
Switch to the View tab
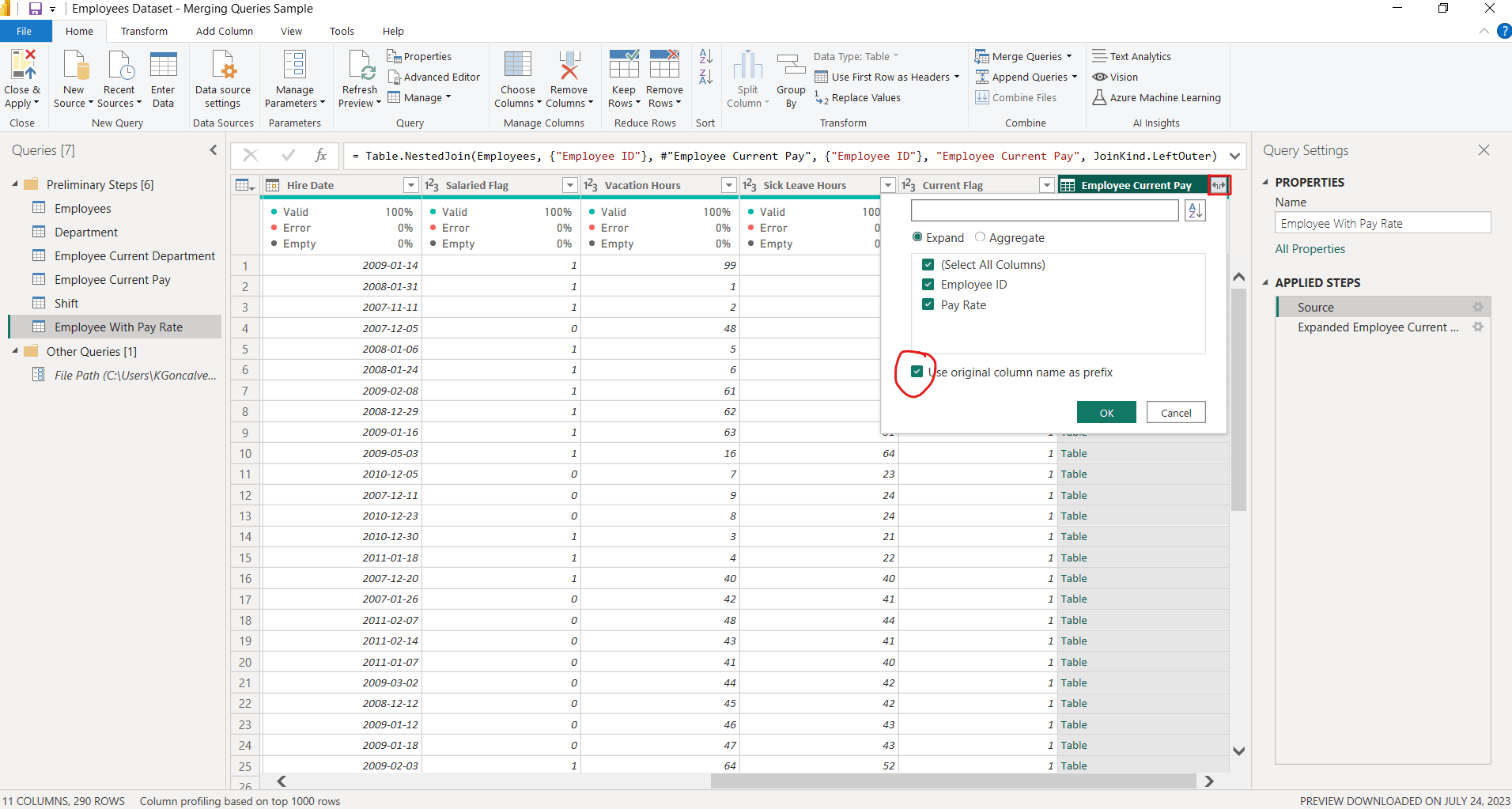[291, 31]
